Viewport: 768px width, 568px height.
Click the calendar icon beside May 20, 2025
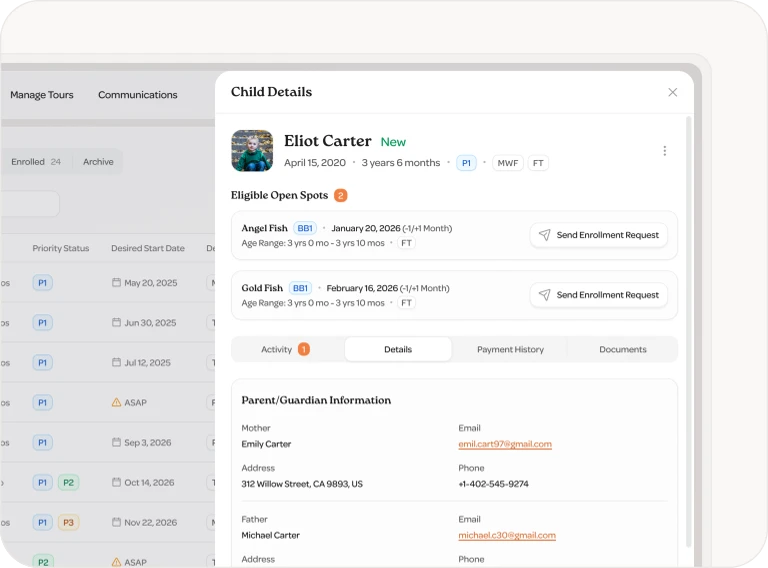pyautogui.click(x=116, y=283)
